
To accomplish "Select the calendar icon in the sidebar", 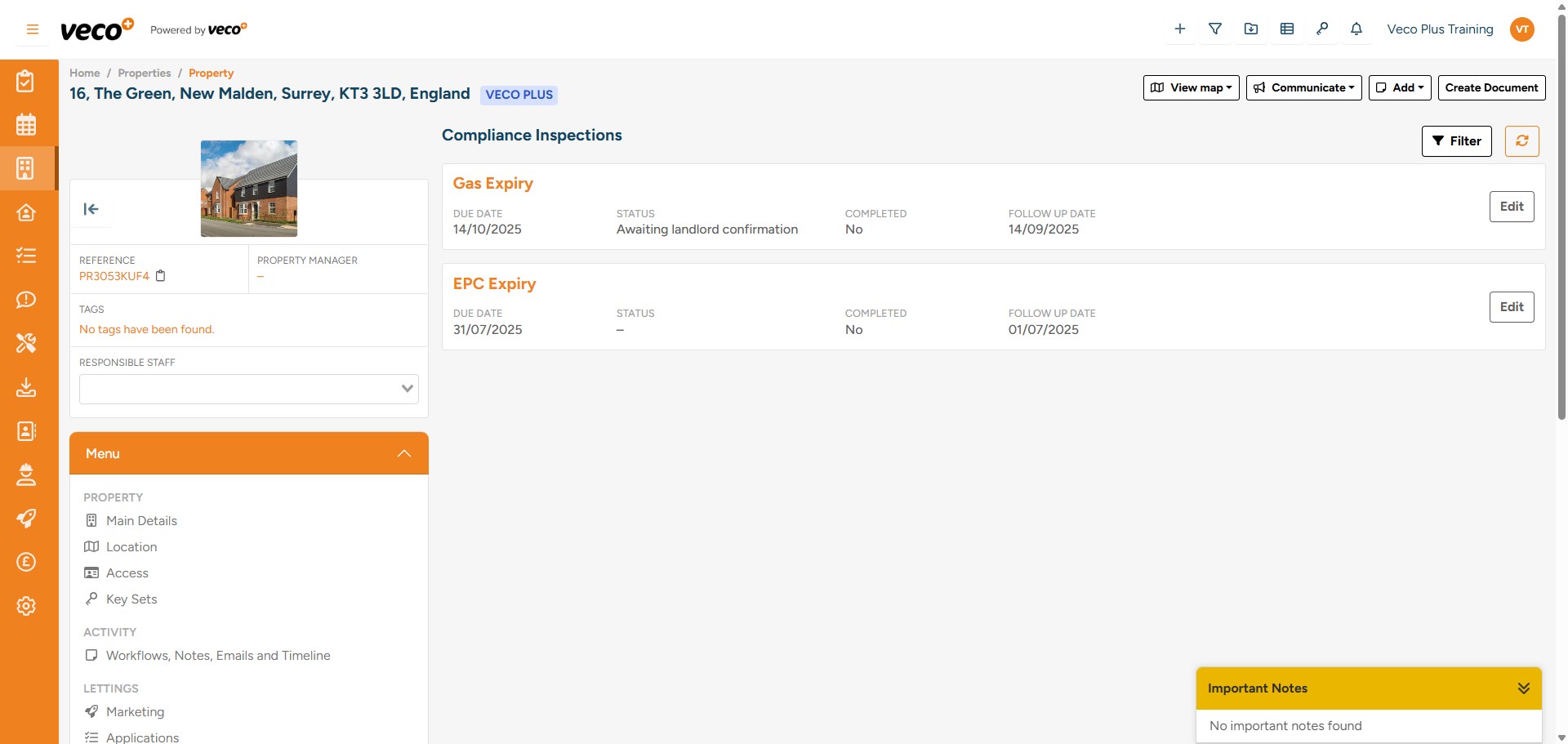I will coord(27,124).
